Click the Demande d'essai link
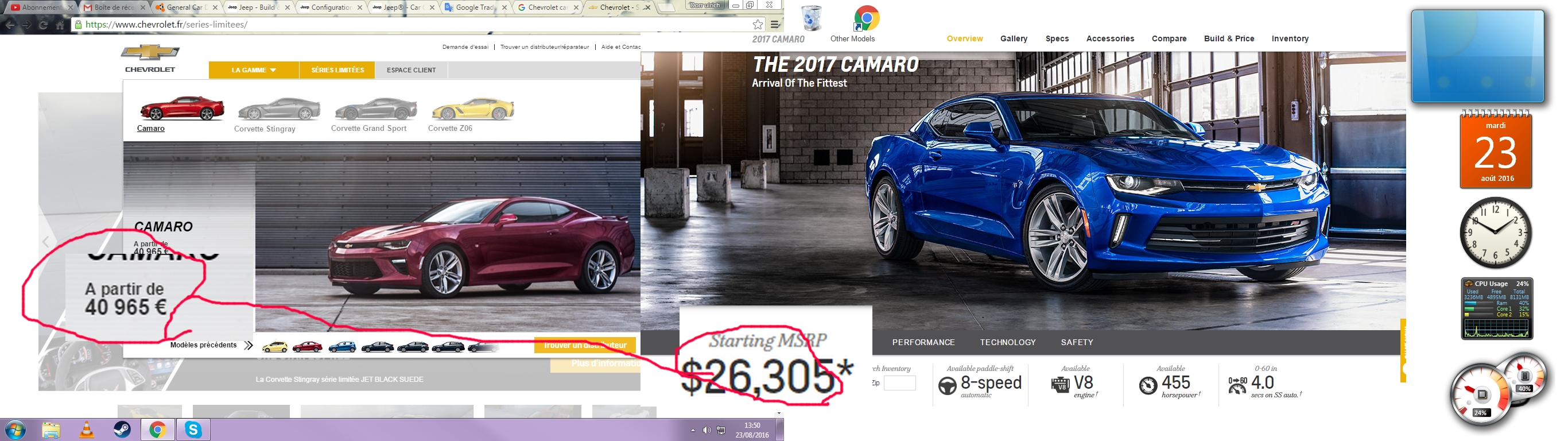This screenshot has height=441, width=1568. tap(465, 47)
